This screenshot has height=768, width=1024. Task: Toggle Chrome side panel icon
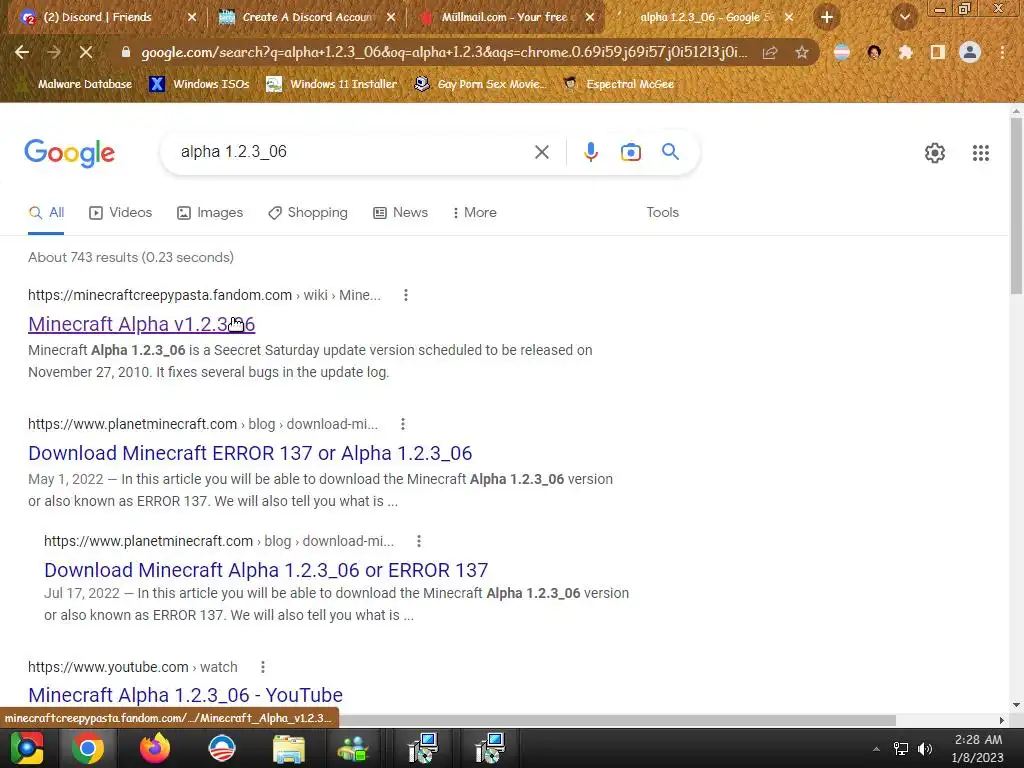point(938,52)
